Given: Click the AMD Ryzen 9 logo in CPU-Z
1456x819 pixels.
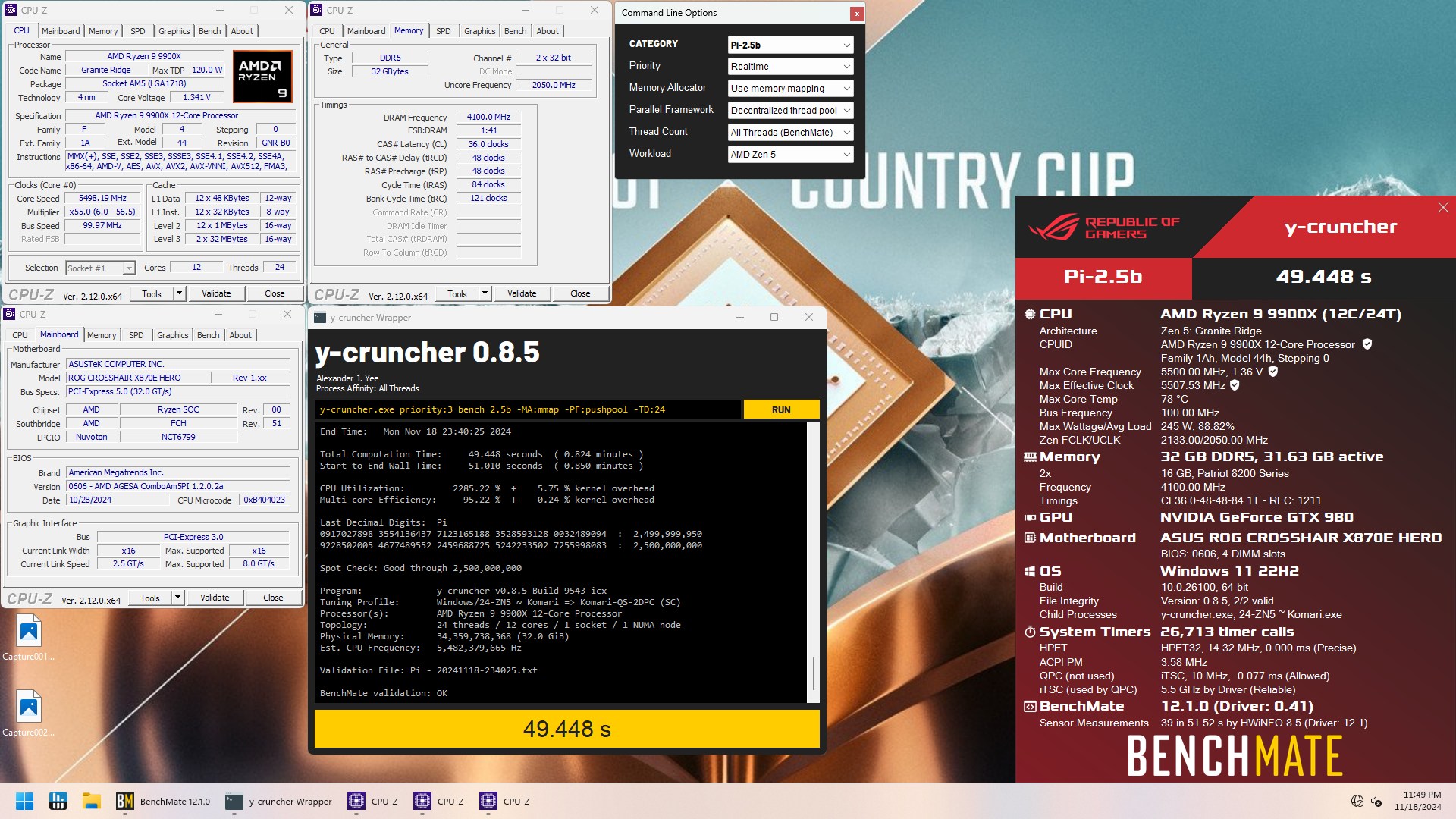Looking at the screenshot, I should point(262,76).
